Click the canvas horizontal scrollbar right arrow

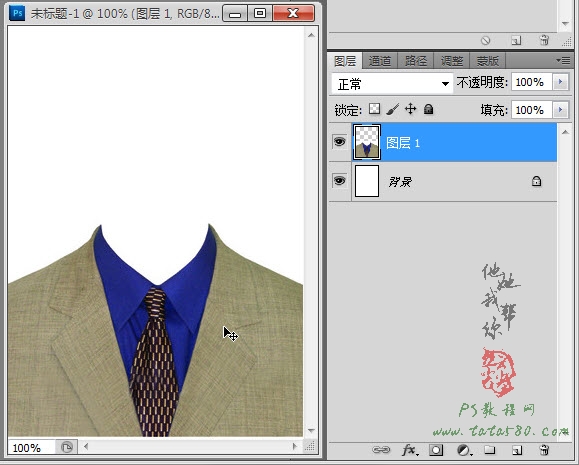294,446
